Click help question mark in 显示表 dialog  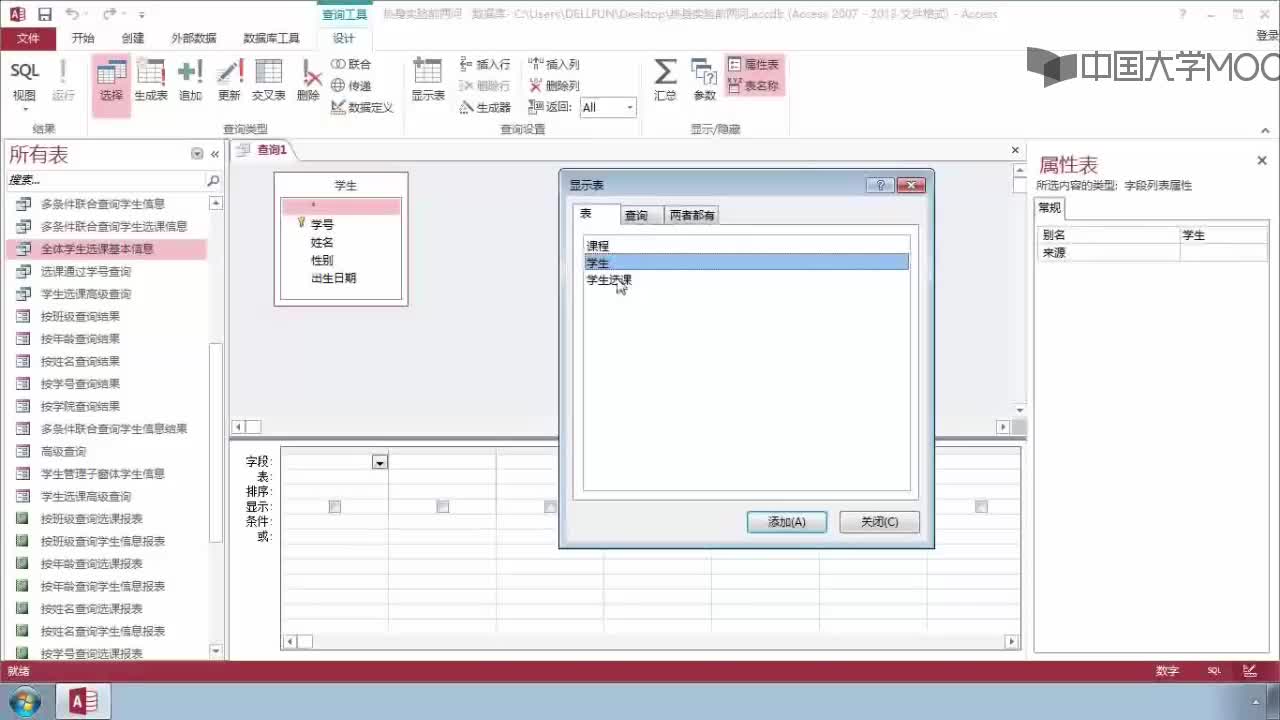click(880, 185)
